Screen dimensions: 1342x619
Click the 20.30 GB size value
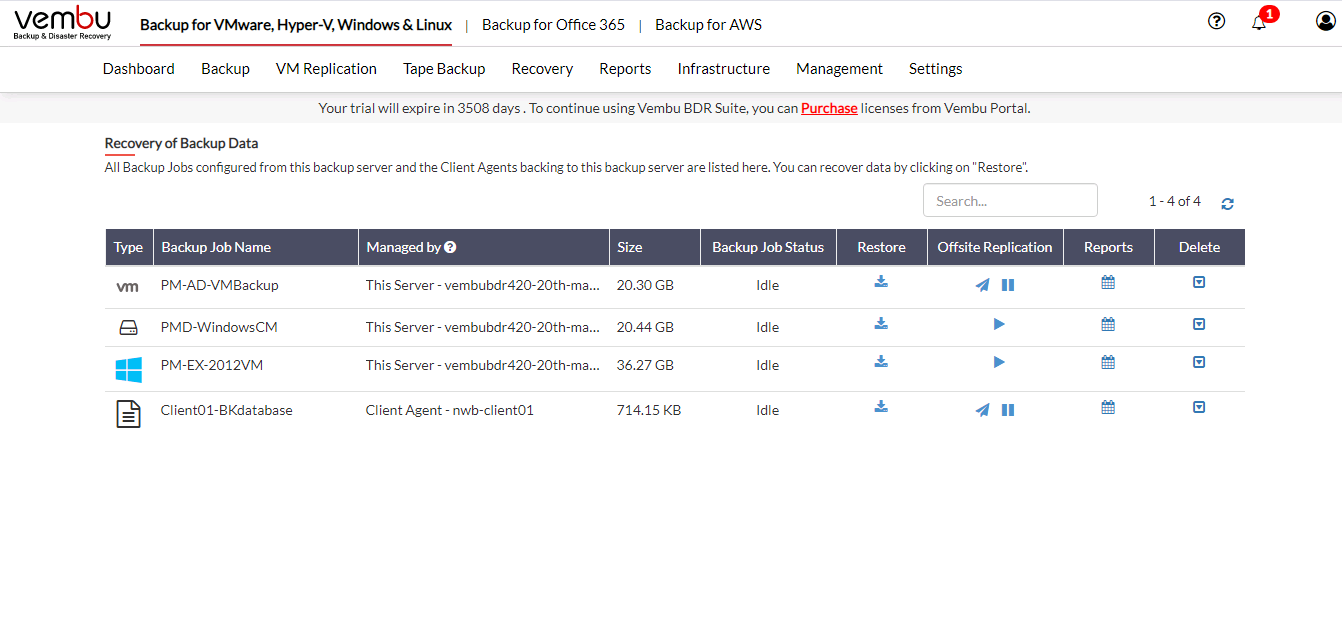click(645, 285)
